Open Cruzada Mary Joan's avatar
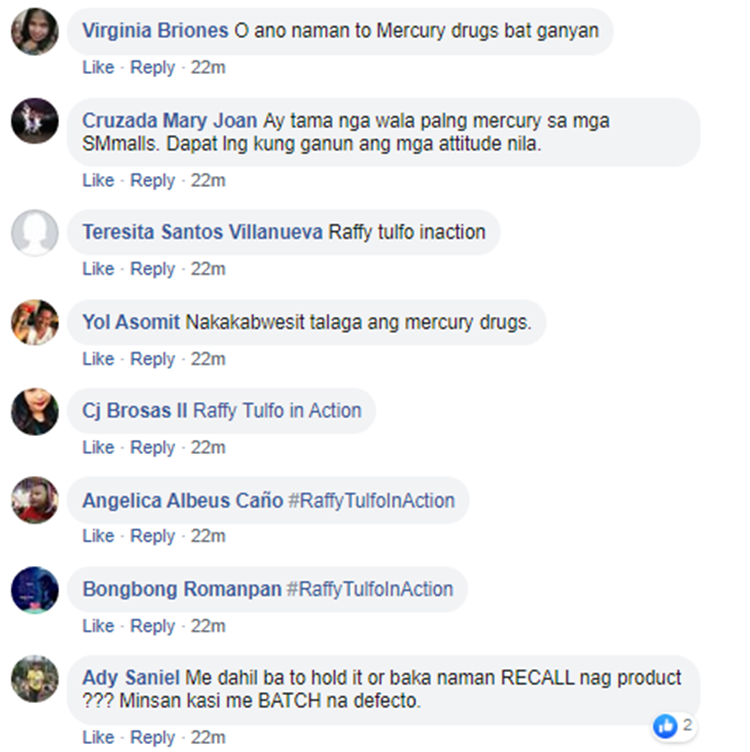Viewport: 750px width, 752px height. point(35,120)
